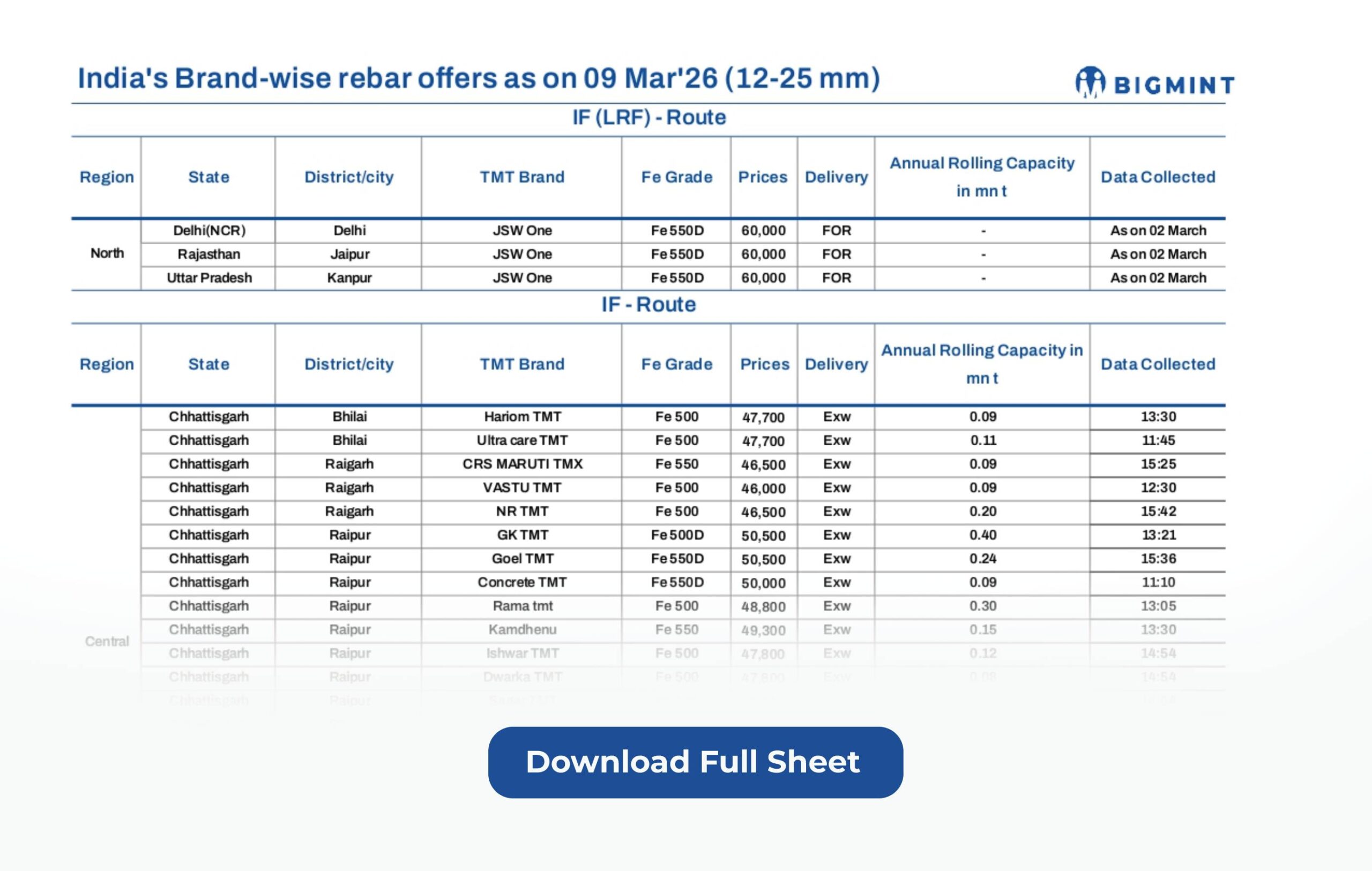Screen dimensions: 1372x871
Task: Click the Uttar Pradesh state cell
Action: click(x=209, y=278)
